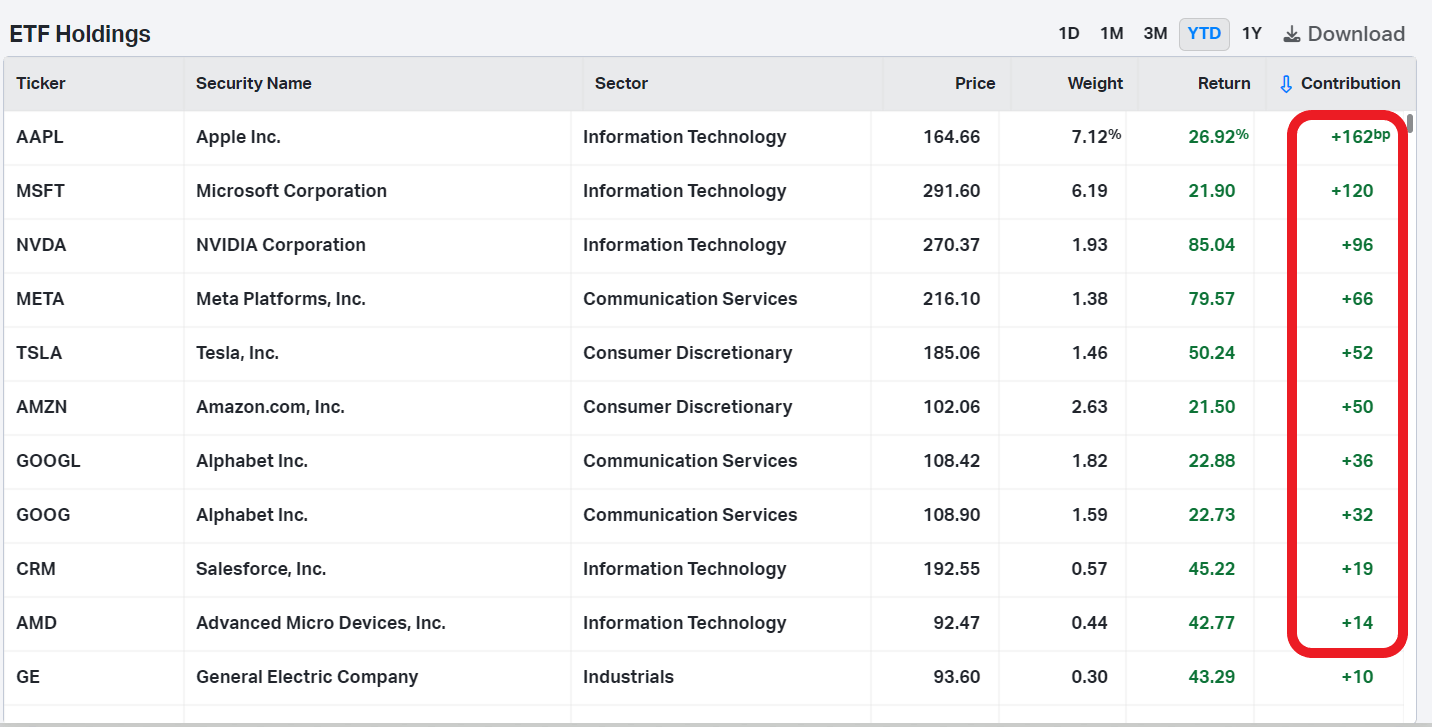1432x727 pixels.
Task: Sort by the Security Name column
Action: 253,83
